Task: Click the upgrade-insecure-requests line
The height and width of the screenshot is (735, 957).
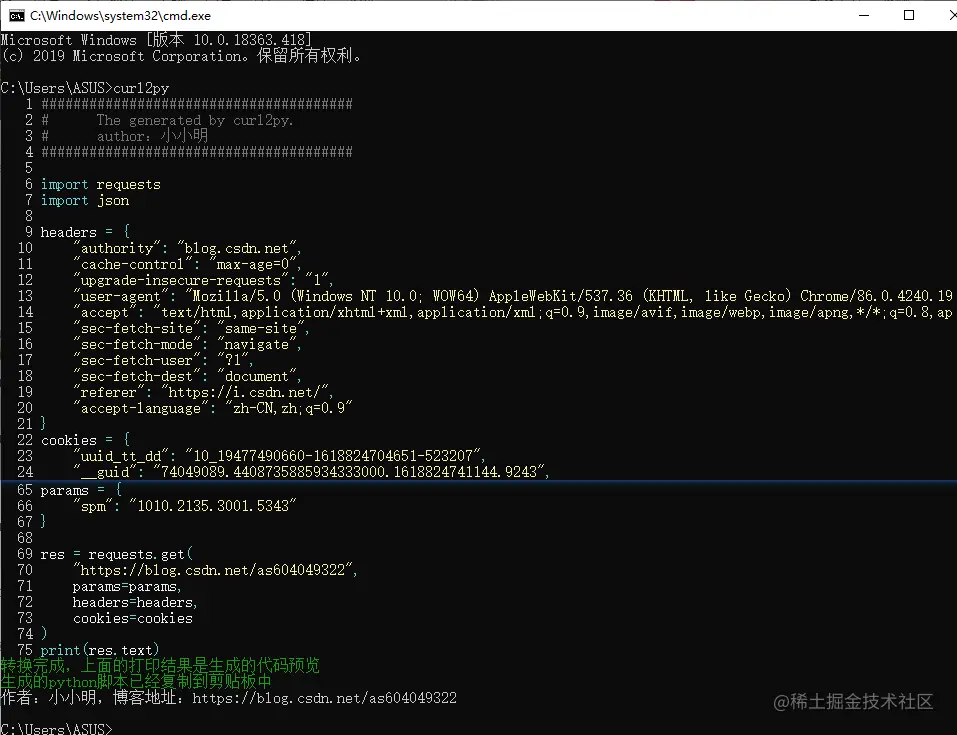Action: pyautogui.click(x=203, y=280)
